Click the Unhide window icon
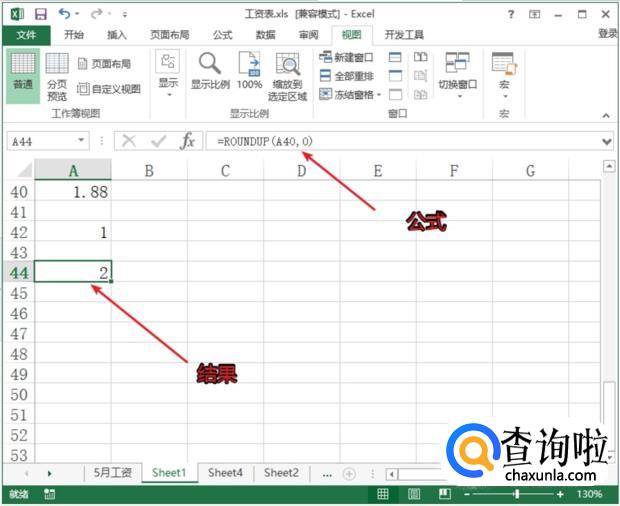This screenshot has height=506, width=620. click(x=395, y=94)
